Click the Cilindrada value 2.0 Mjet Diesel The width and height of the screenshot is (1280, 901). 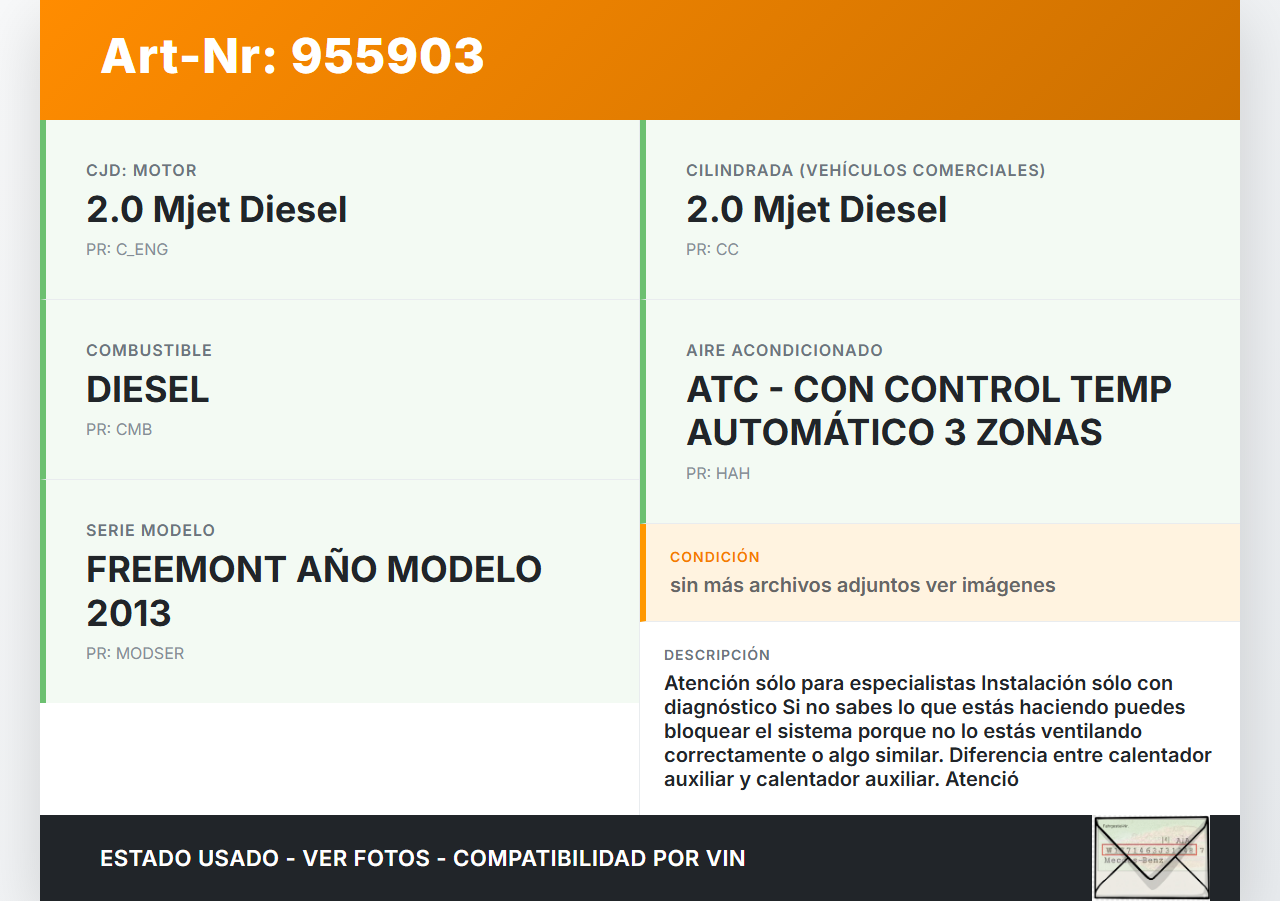(816, 210)
